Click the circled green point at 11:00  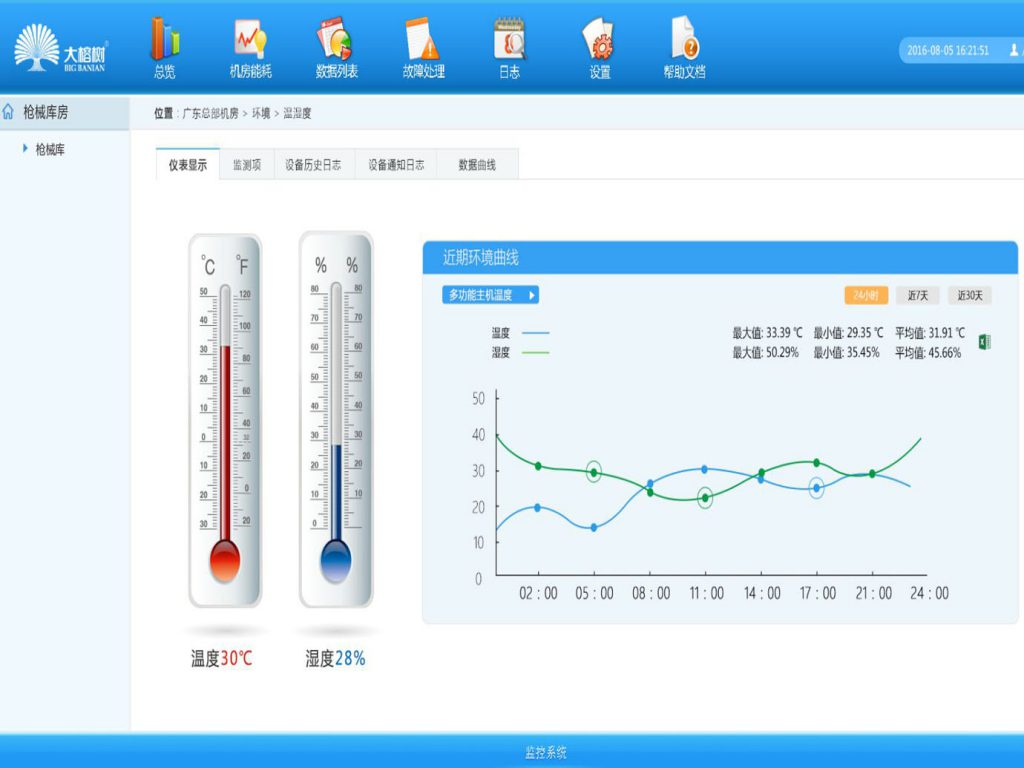(x=705, y=498)
